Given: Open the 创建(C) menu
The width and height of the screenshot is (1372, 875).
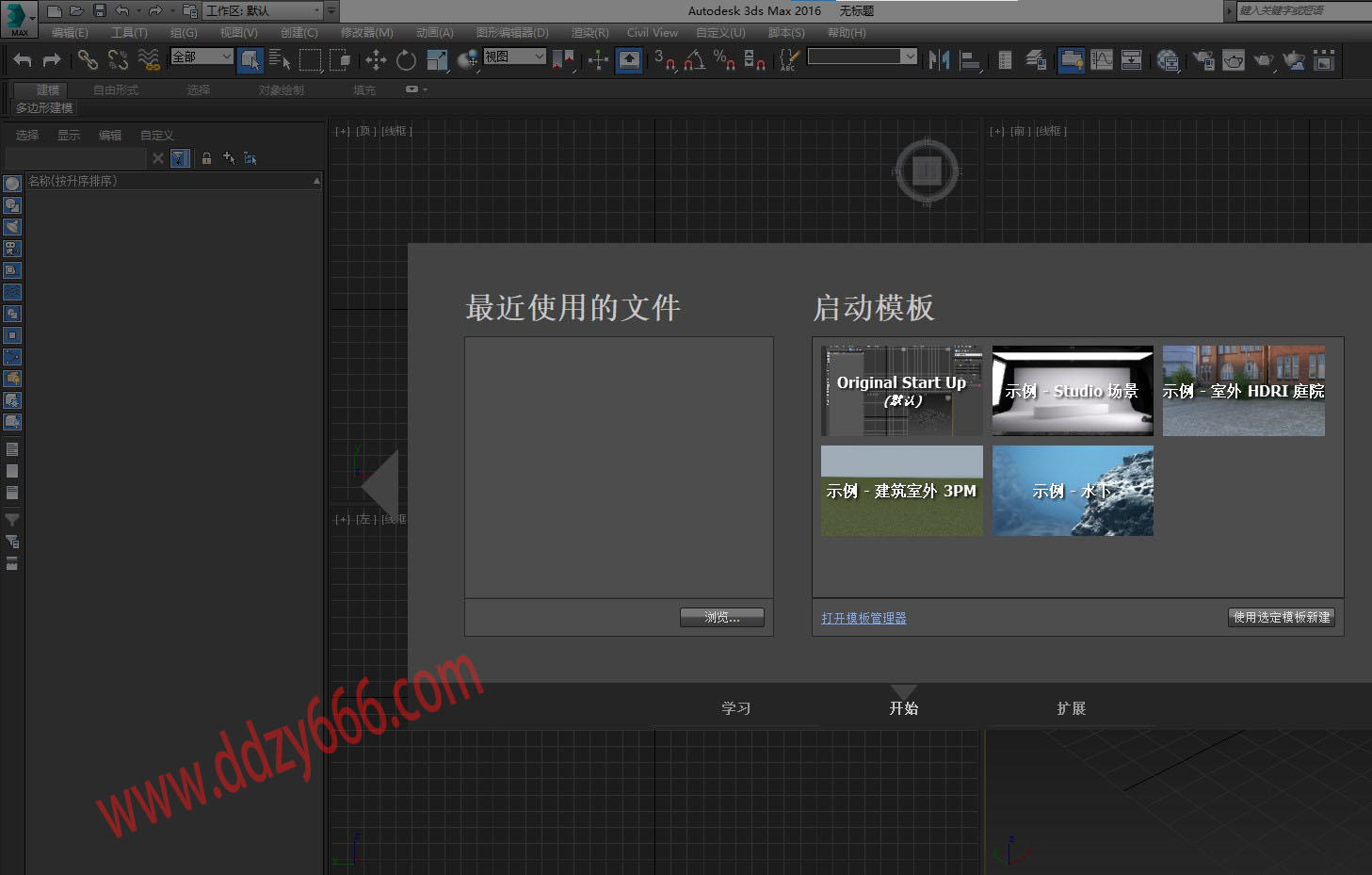Looking at the screenshot, I should coord(299,33).
